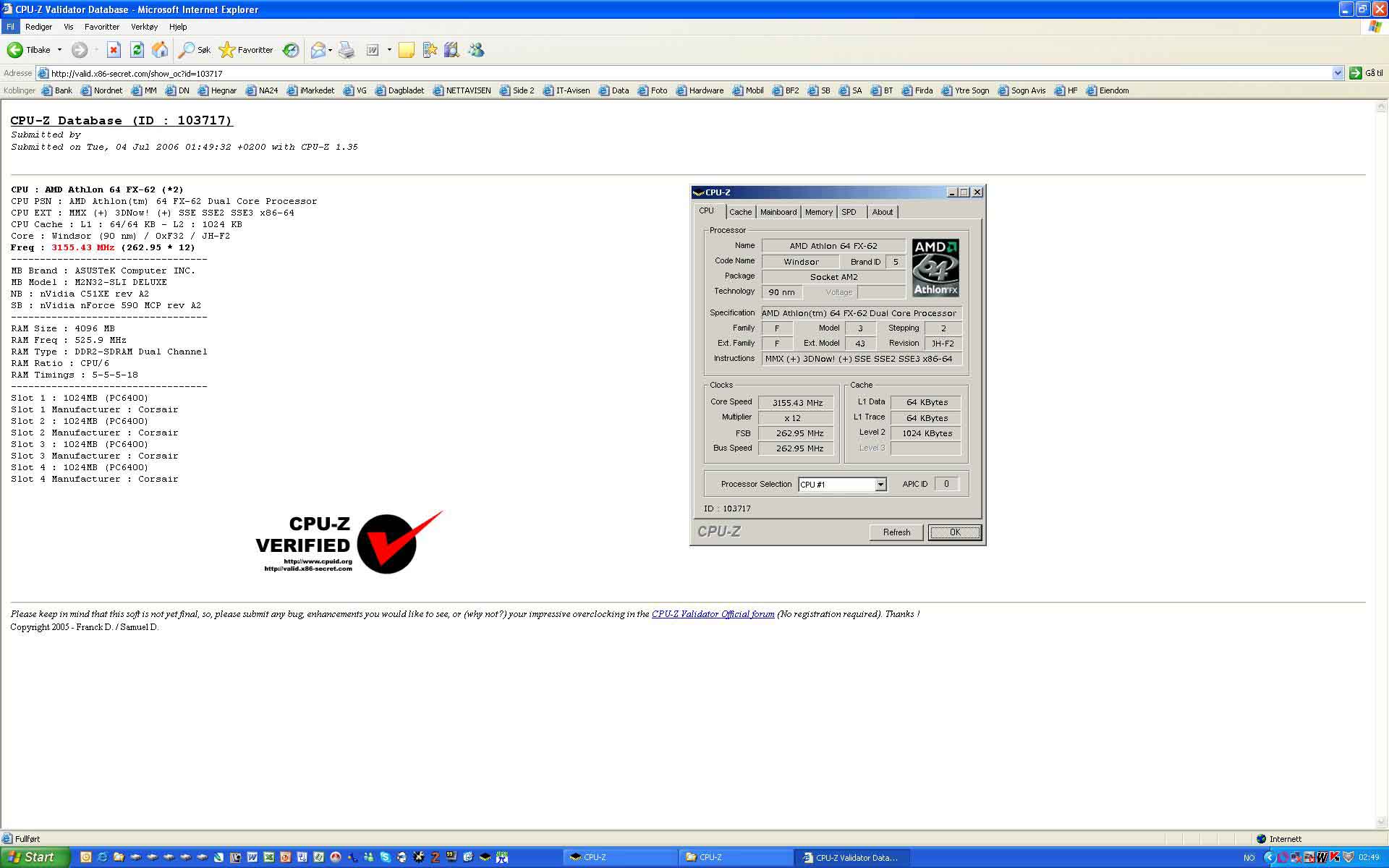Click the yellow note icon in toolbar

coord(407,50)
